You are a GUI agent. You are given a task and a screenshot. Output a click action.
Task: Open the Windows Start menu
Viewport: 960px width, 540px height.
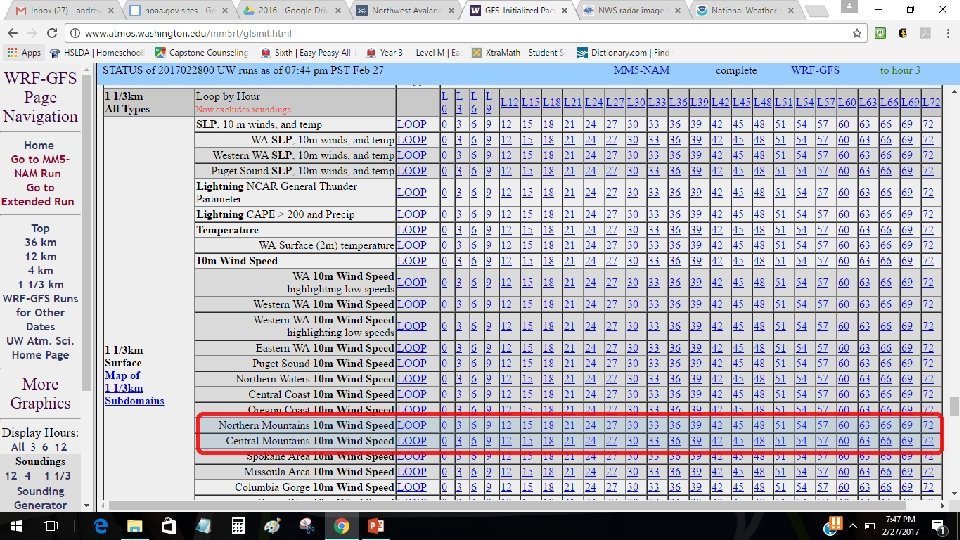[16, 526]
